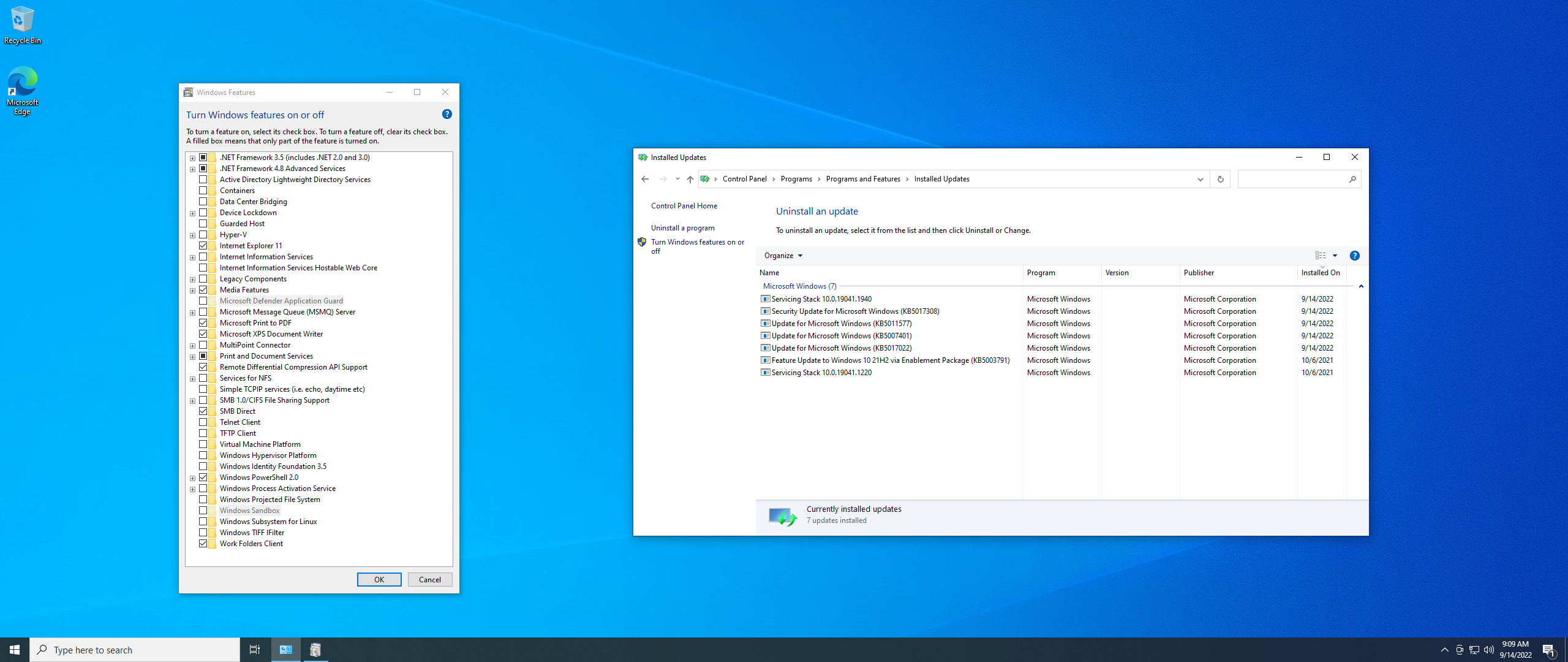Enable the Containers feature checkbox

[x=203, y=190]
